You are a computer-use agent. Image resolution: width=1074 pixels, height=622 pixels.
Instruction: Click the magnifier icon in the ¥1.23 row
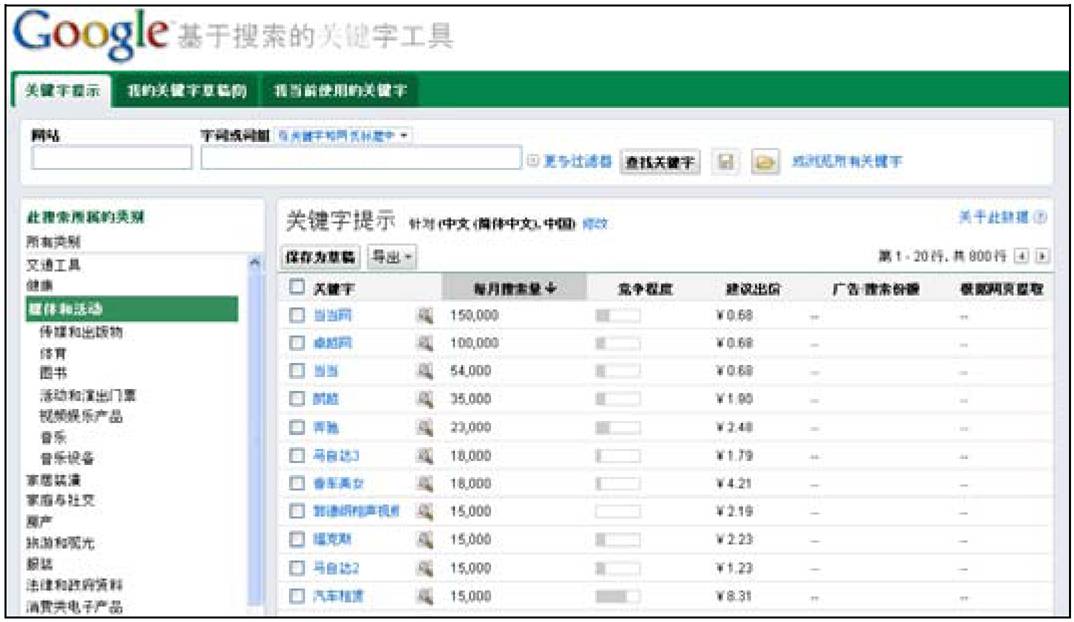point(425,568)
